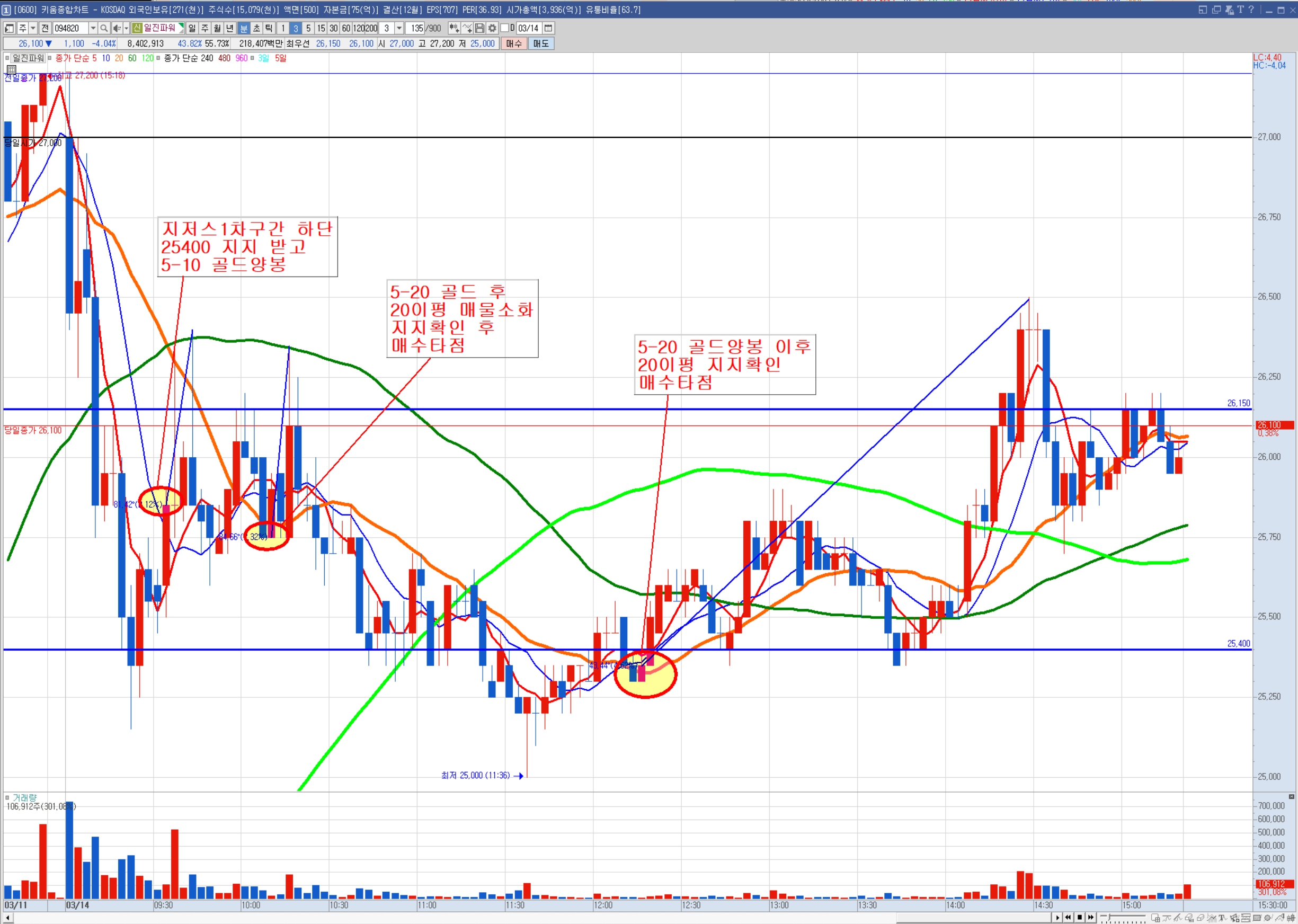1298x924 pixels.
Task: Click the 매도 sell button
Action: click(540, 43)
